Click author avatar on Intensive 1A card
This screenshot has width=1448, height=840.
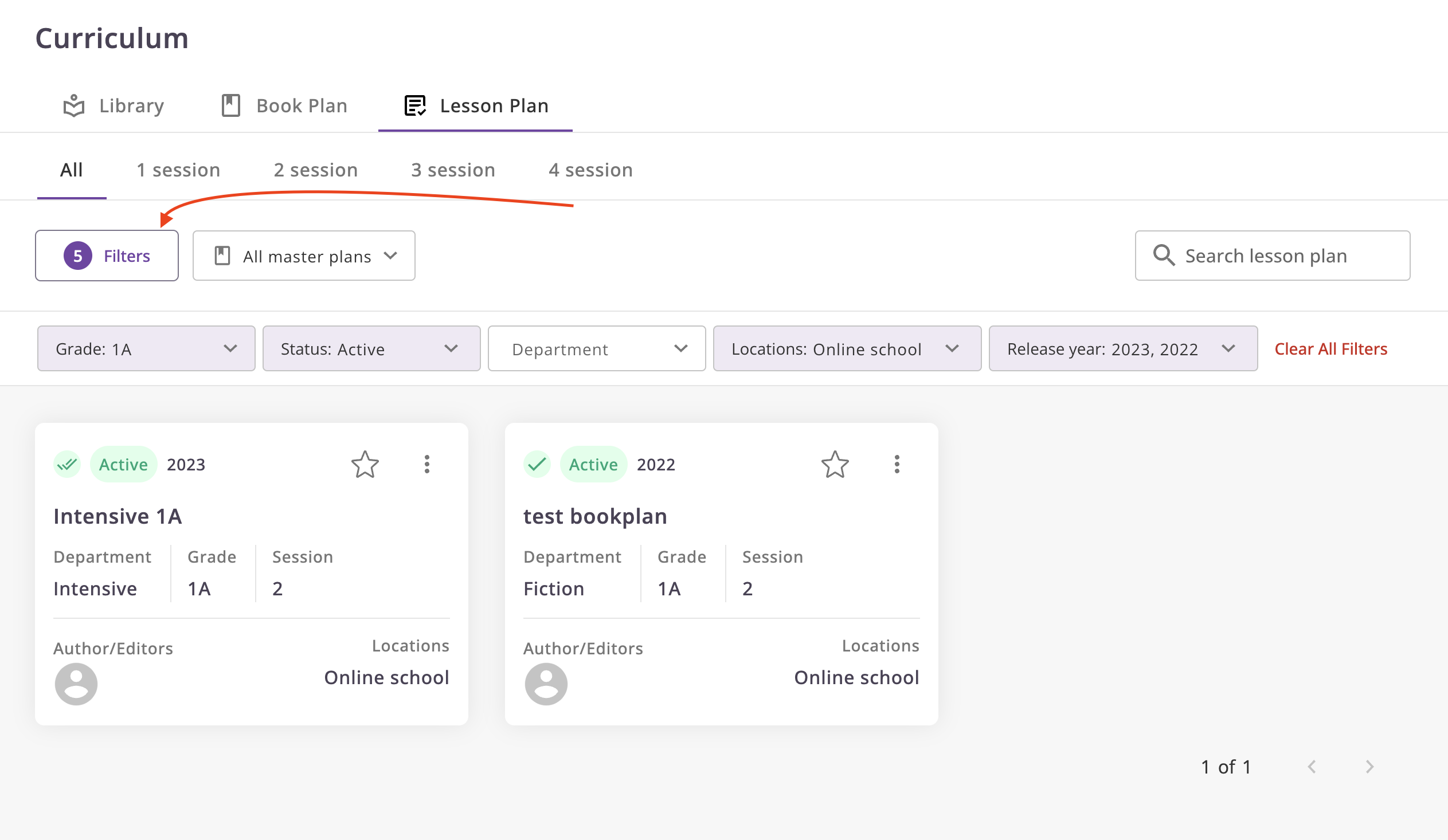click(76, 684)
